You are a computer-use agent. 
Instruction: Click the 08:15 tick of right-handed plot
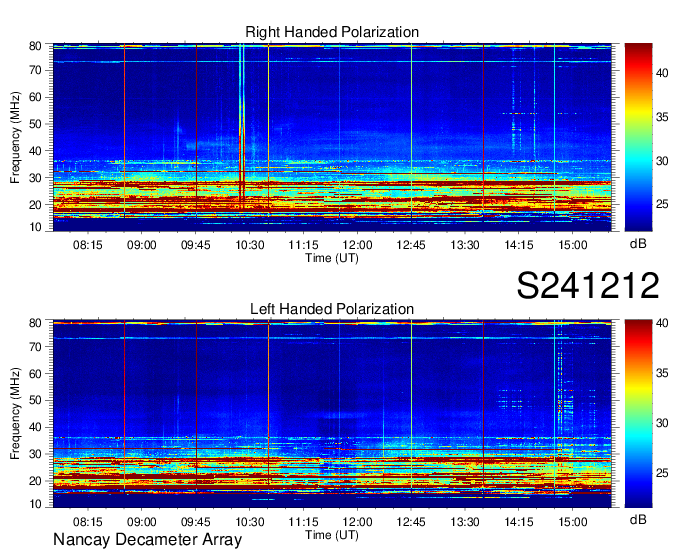(88, 245)
